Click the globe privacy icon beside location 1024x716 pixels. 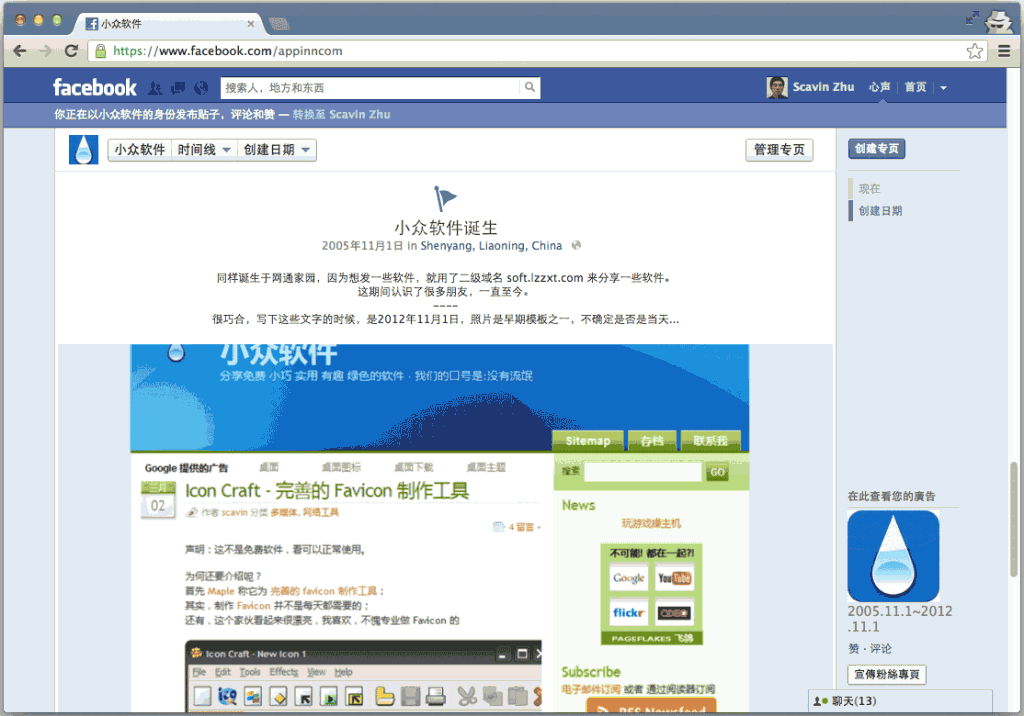pos(576,246)
